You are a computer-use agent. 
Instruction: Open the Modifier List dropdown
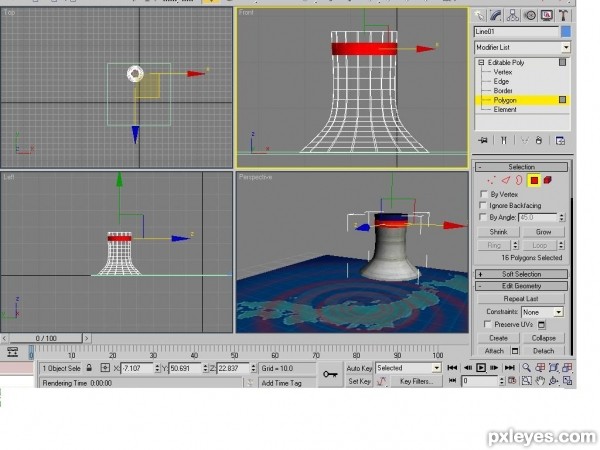pyautogui.click(x=522, y=47)
